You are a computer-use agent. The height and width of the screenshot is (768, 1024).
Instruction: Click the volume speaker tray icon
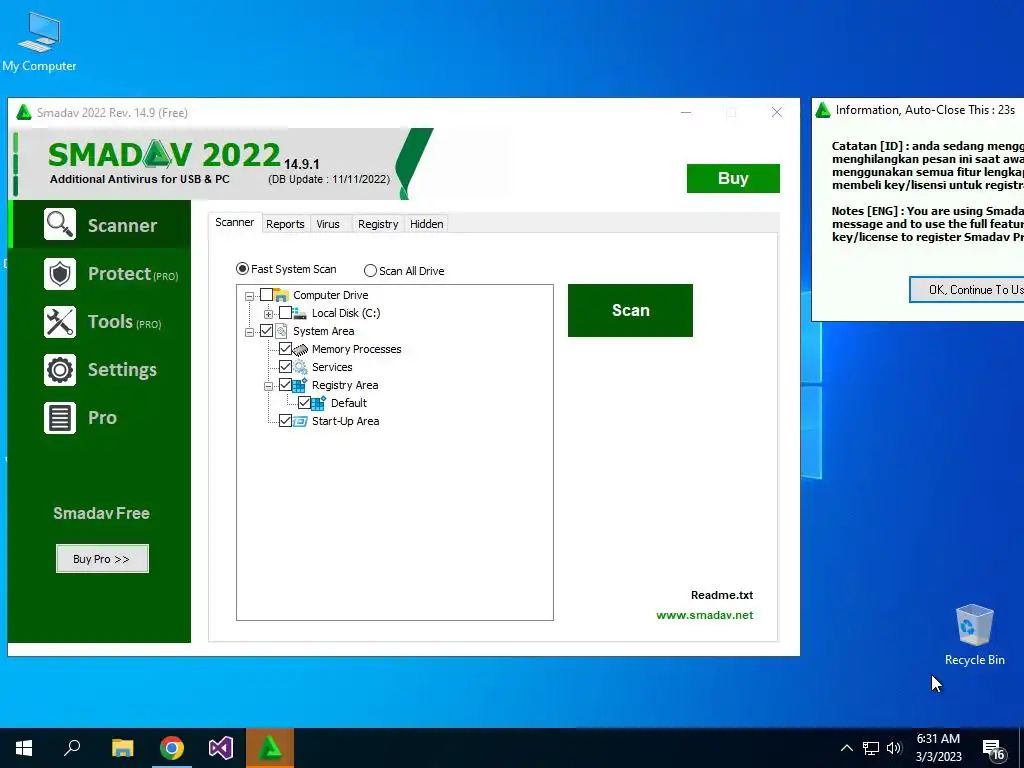pyautogui.click(x=894, y=748)
